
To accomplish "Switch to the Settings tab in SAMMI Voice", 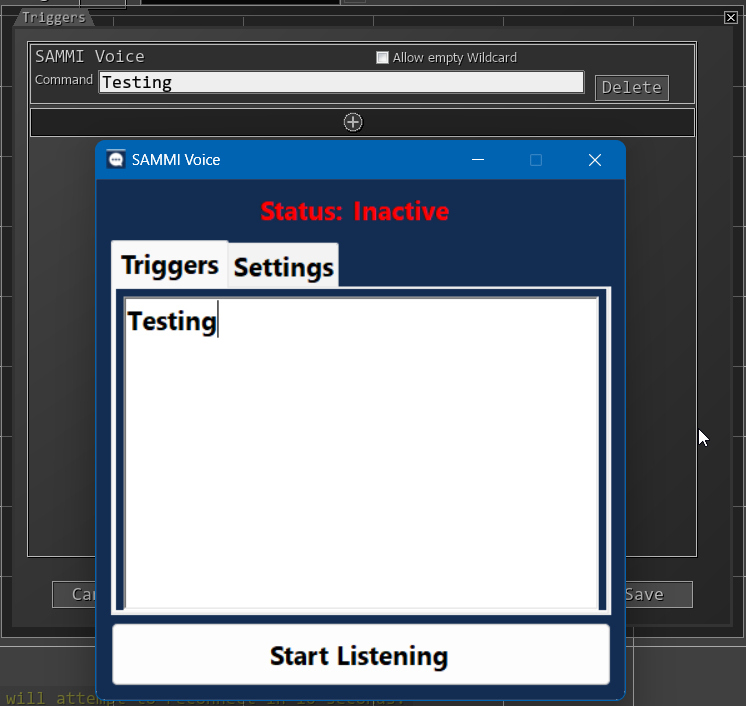I will pyautogui.click(x=284, y=266).
